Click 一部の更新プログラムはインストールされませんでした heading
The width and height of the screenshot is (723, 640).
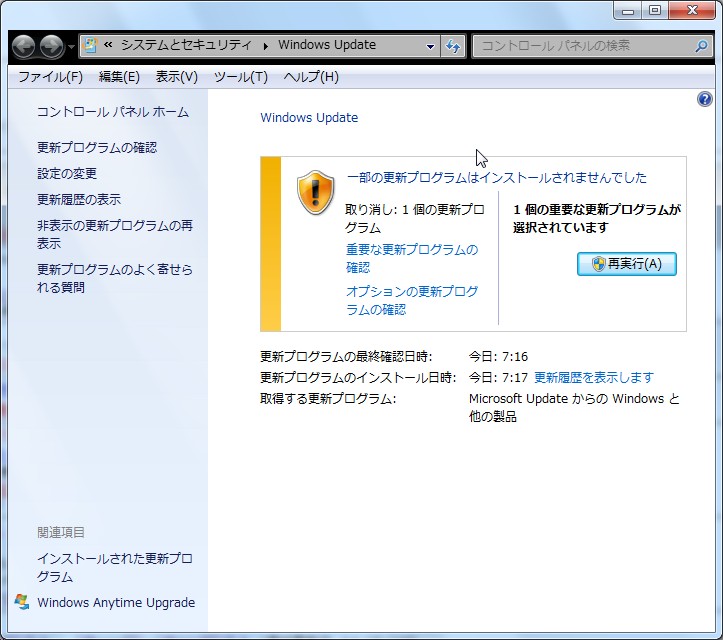497,178
